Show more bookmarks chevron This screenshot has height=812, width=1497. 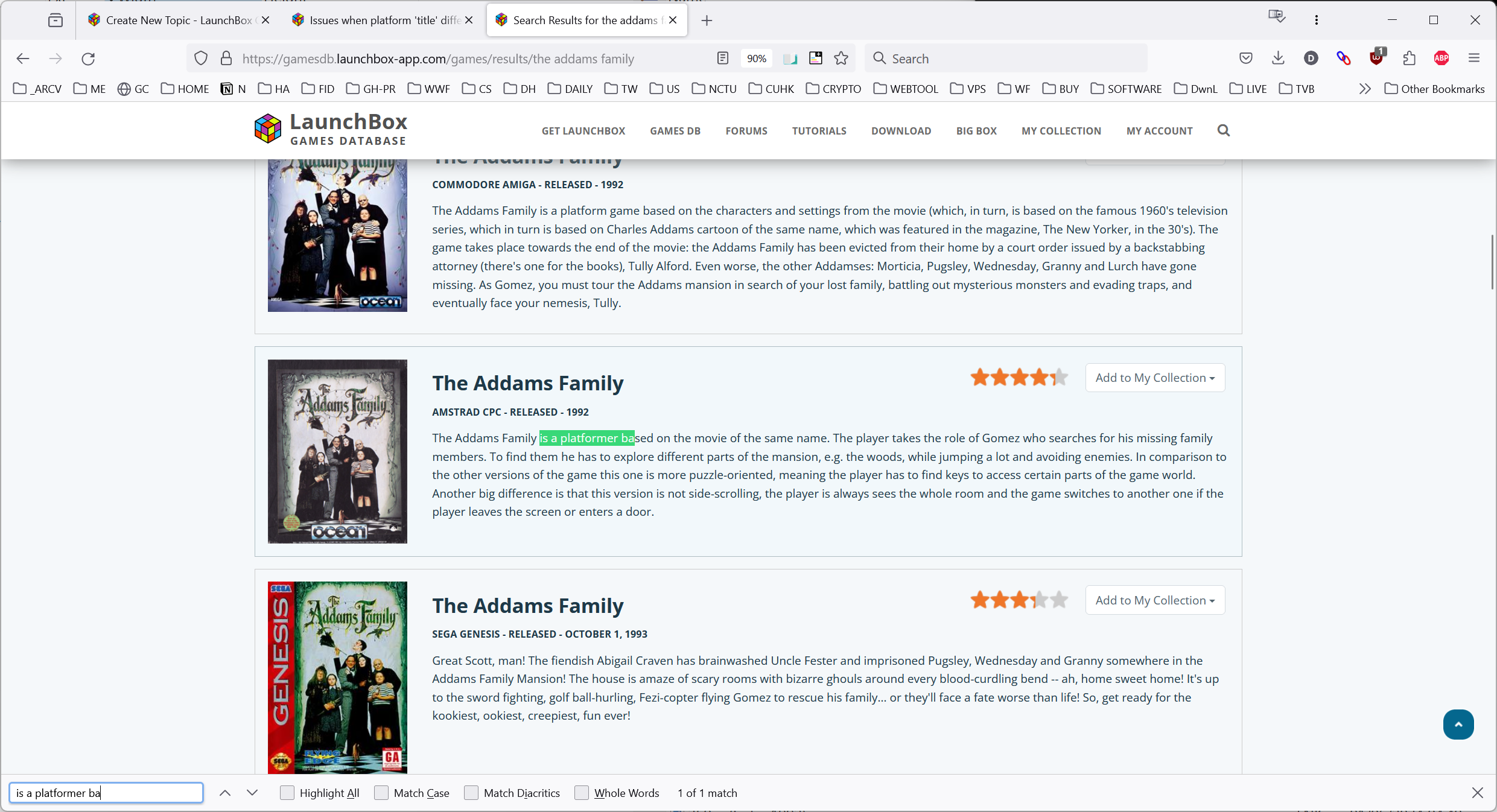pyautogui.click(x=1365, y=89)
